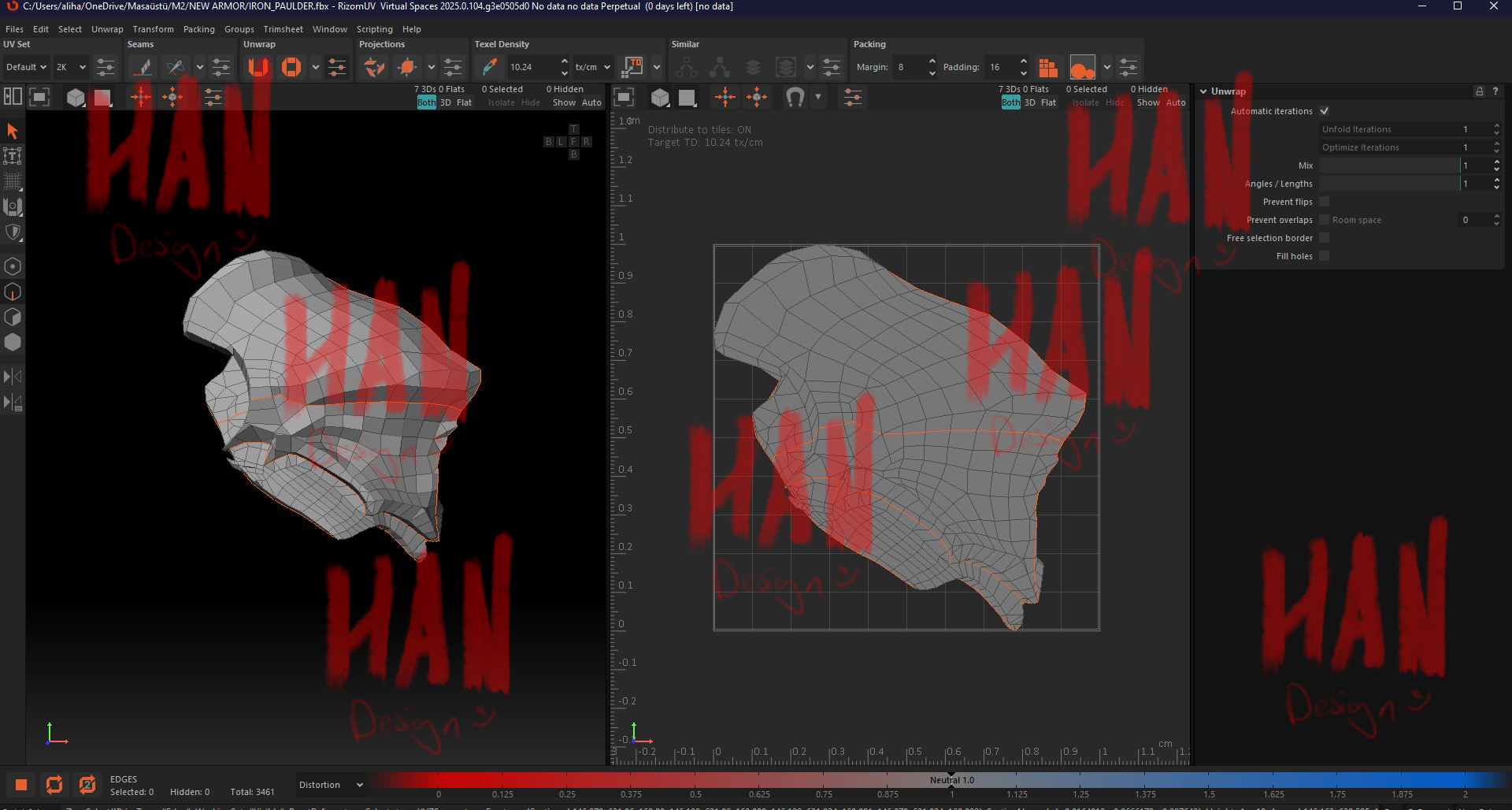Expand the Packing options dropdown arrow
Viewport: 1512px width, 810px height.
click(1106, 67)
